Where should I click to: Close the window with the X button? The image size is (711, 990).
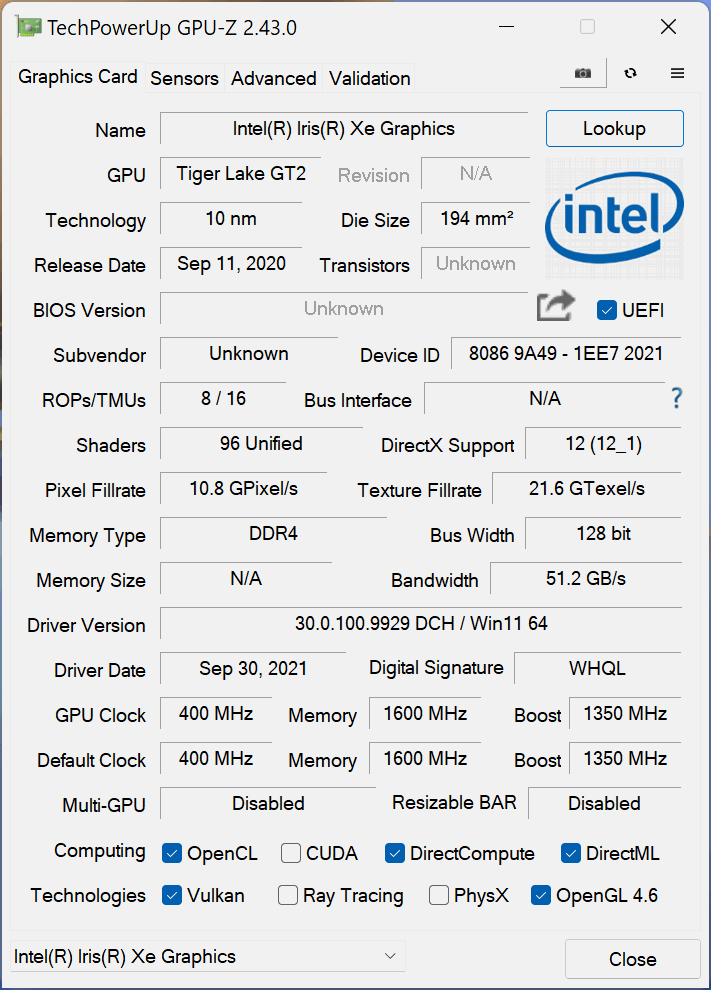tap(668, 27)
